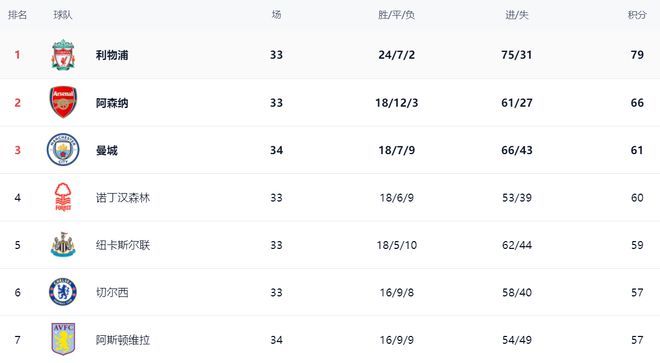Select the 胜/平/负 column header
Screen dimensions: 660x363
tap(397, 15)
